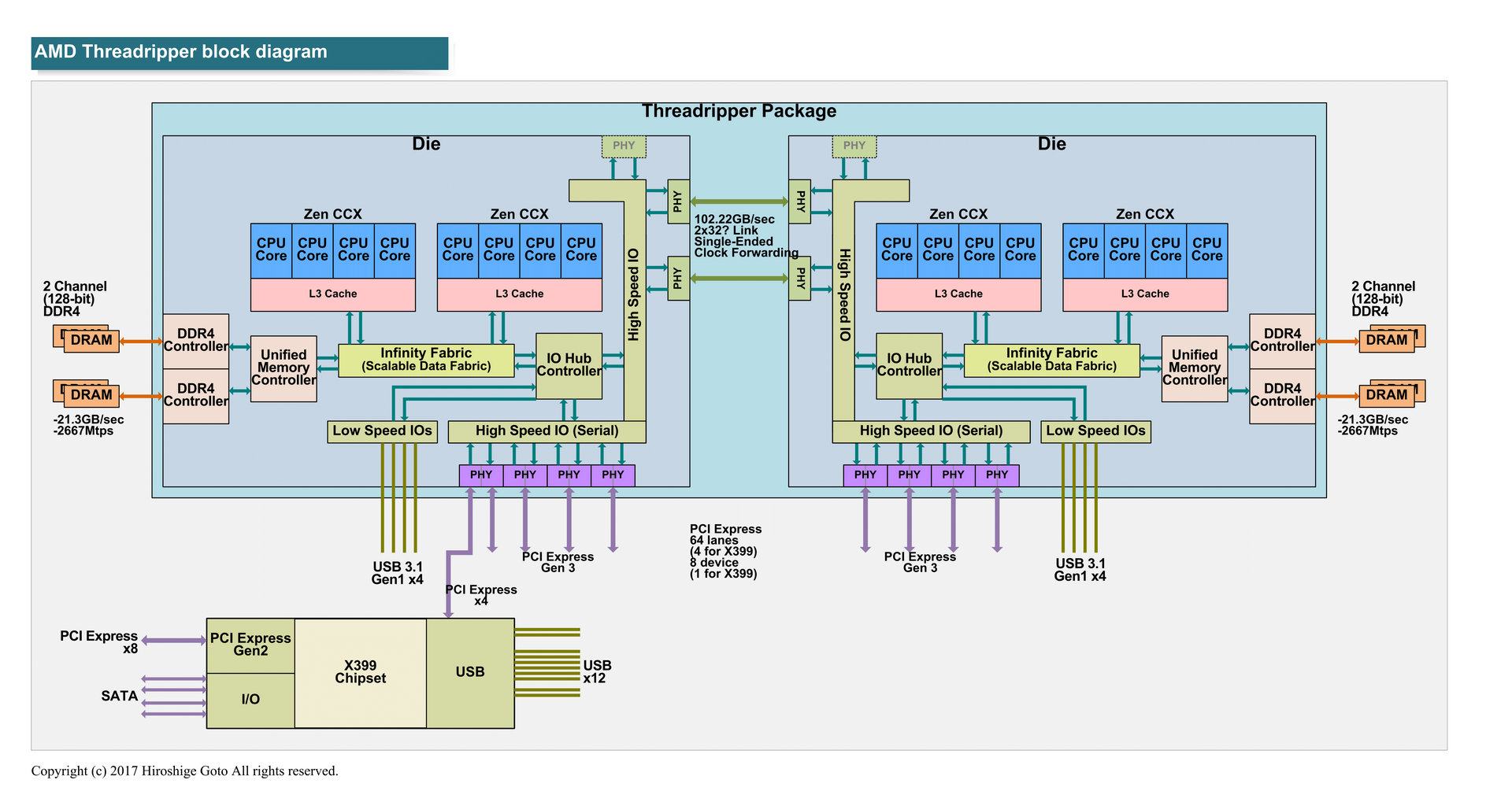Select the "Threadripper Package" heading
The height and width of the screenshot is (802, 1512).
click(x=739, y=111)
